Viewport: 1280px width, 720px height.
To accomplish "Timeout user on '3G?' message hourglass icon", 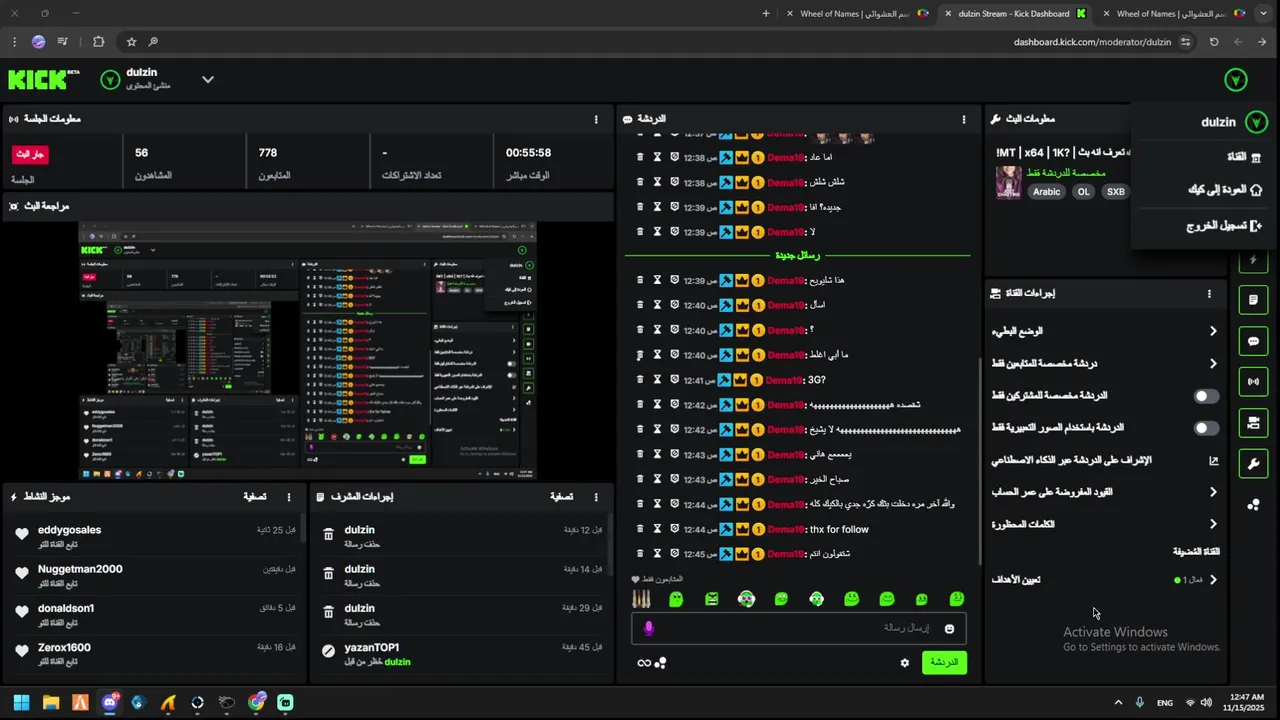I will click(x=657, y=380).
